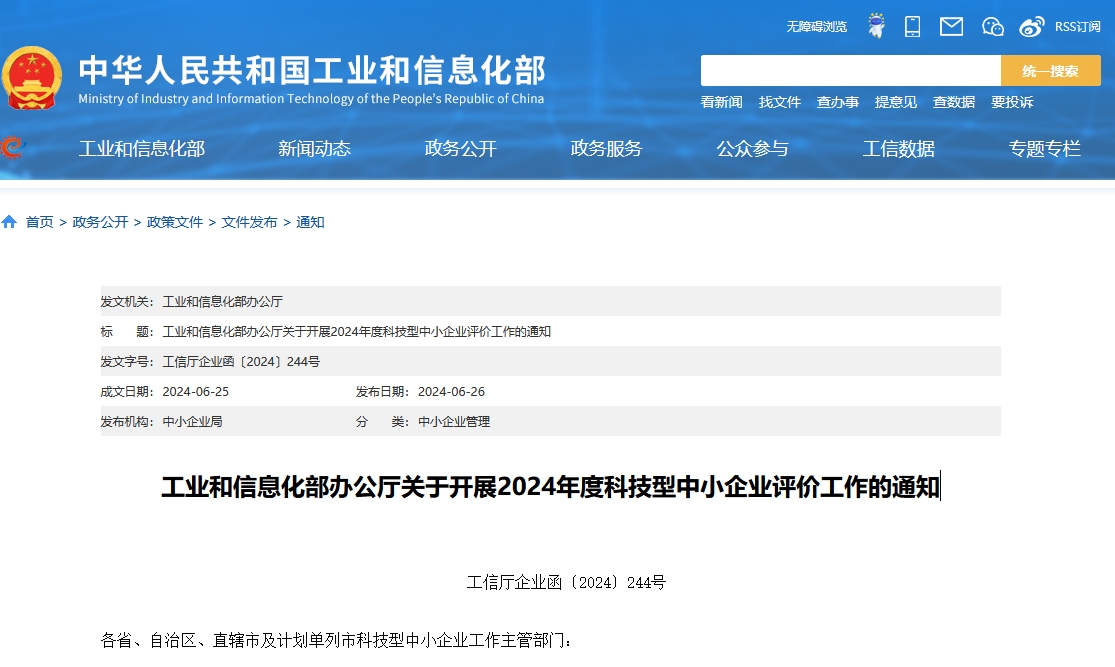Click the home icon before 首页 breadcrumb

(9, 221)
